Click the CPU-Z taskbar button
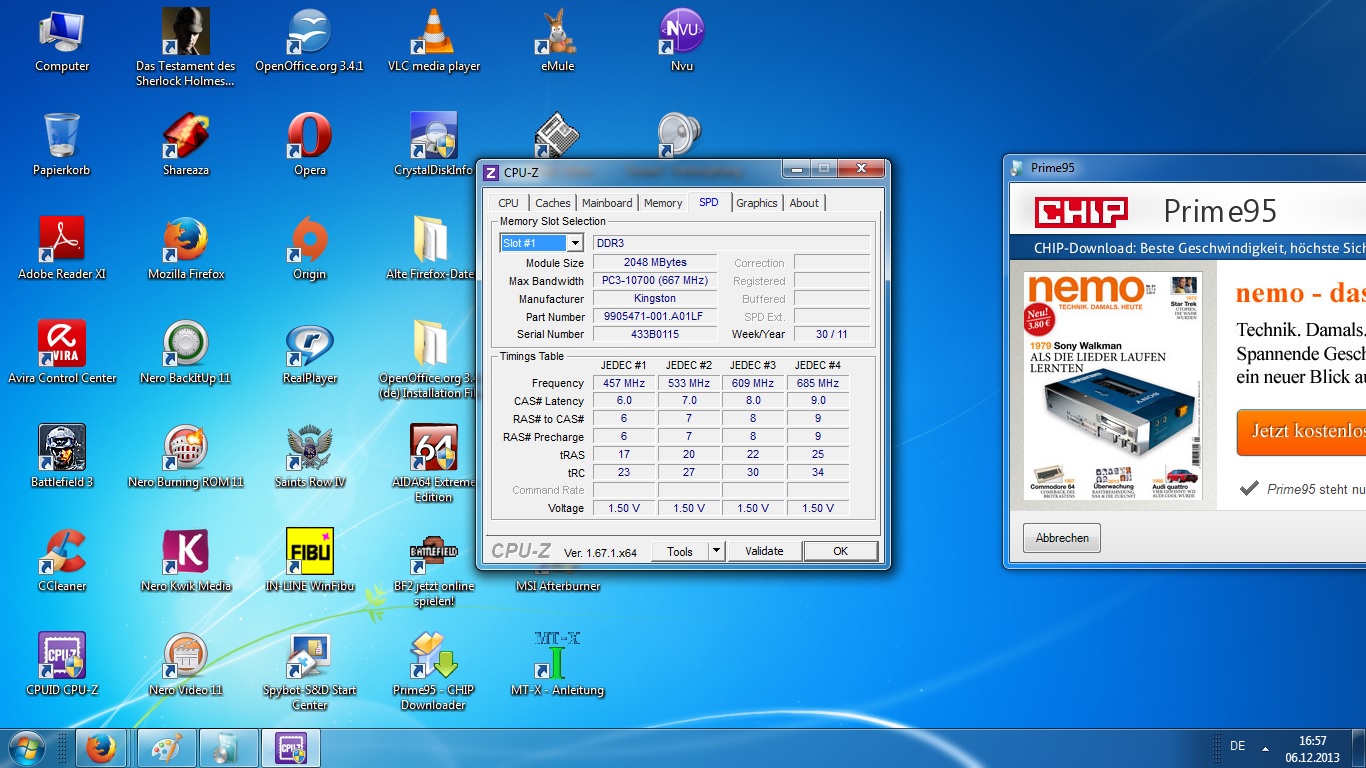The width and height of the screenshot is (1366, 768). pyautogui.click(x=290, y=748)
